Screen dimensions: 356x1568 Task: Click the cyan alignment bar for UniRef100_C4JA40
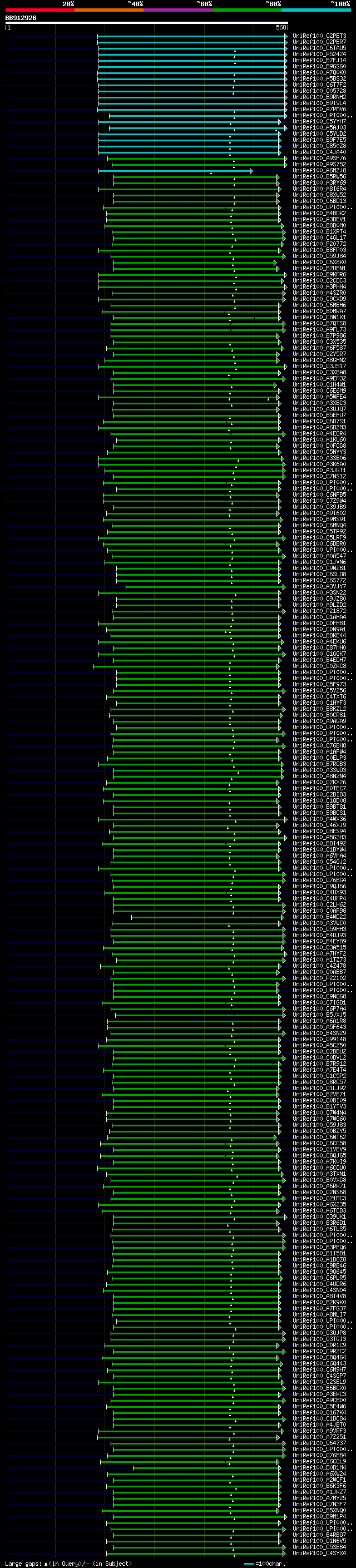pos(190,152)
